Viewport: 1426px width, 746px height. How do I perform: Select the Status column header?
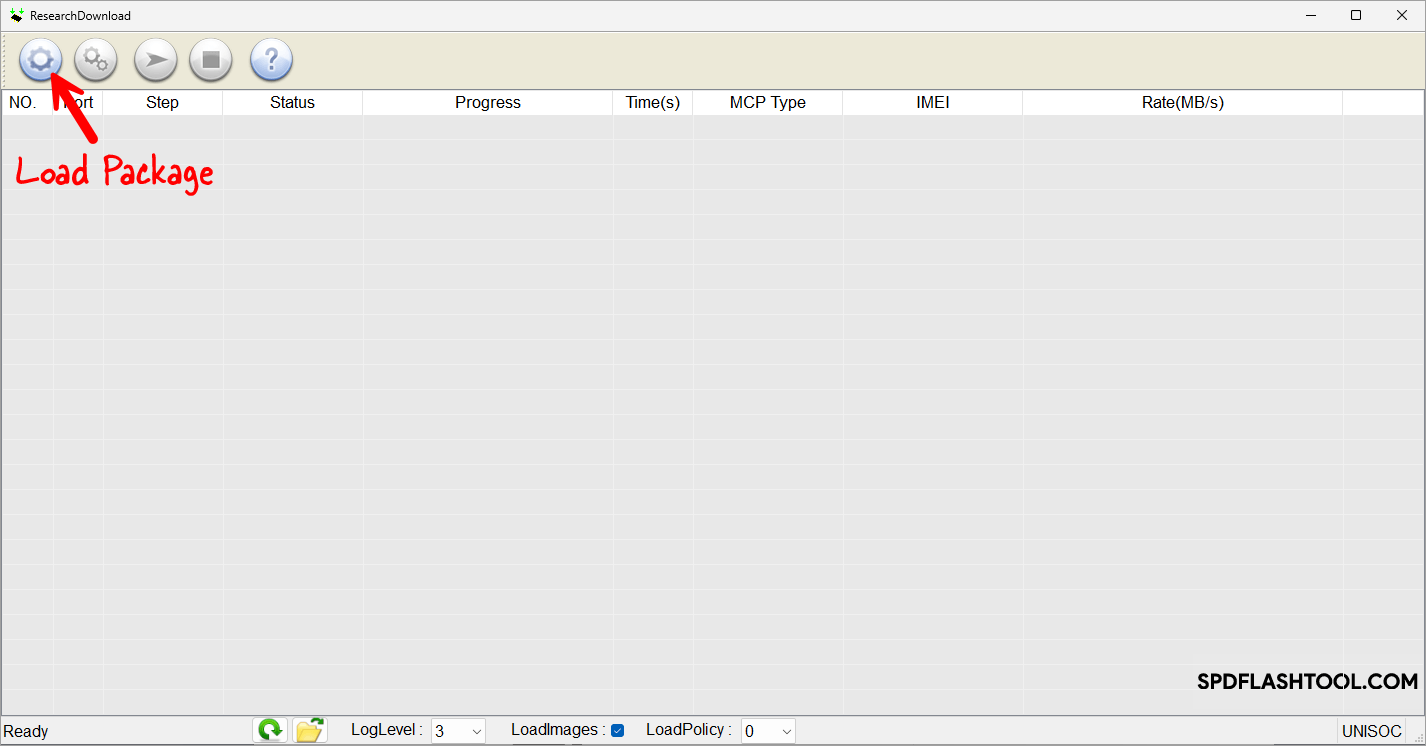click(292, 102)
